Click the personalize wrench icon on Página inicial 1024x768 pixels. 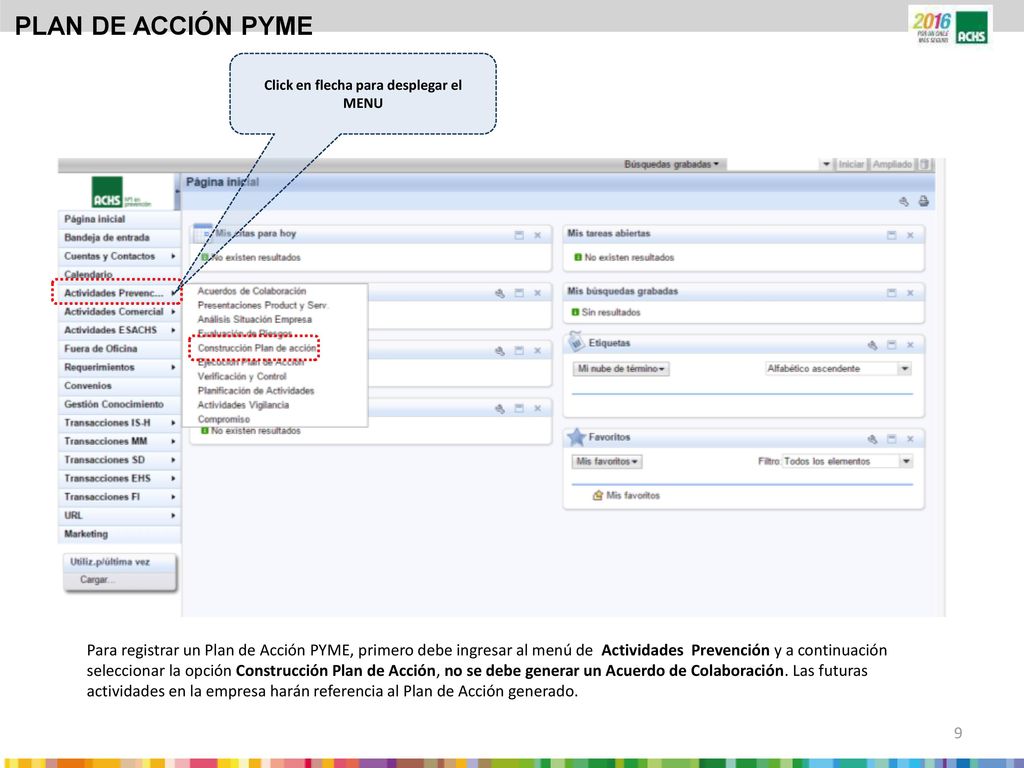(904, 201)
